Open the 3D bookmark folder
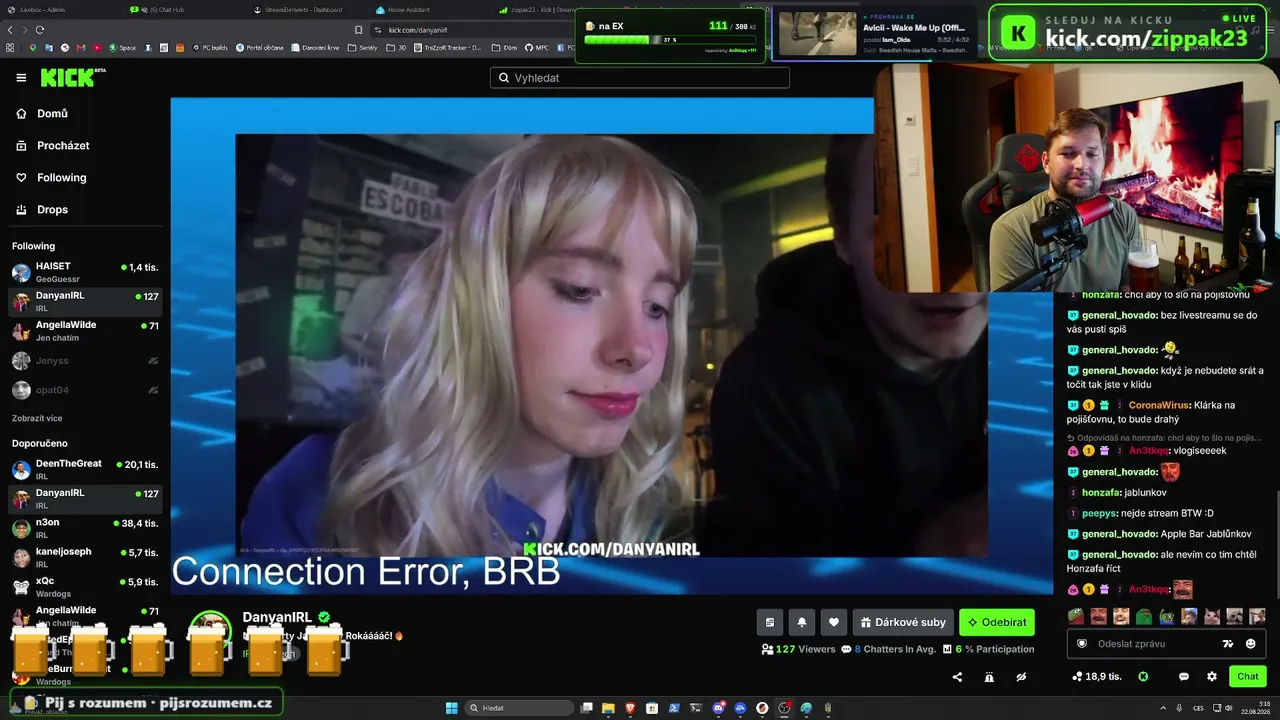Screen dimensions: 1280x720 click(x=398, y=48)
